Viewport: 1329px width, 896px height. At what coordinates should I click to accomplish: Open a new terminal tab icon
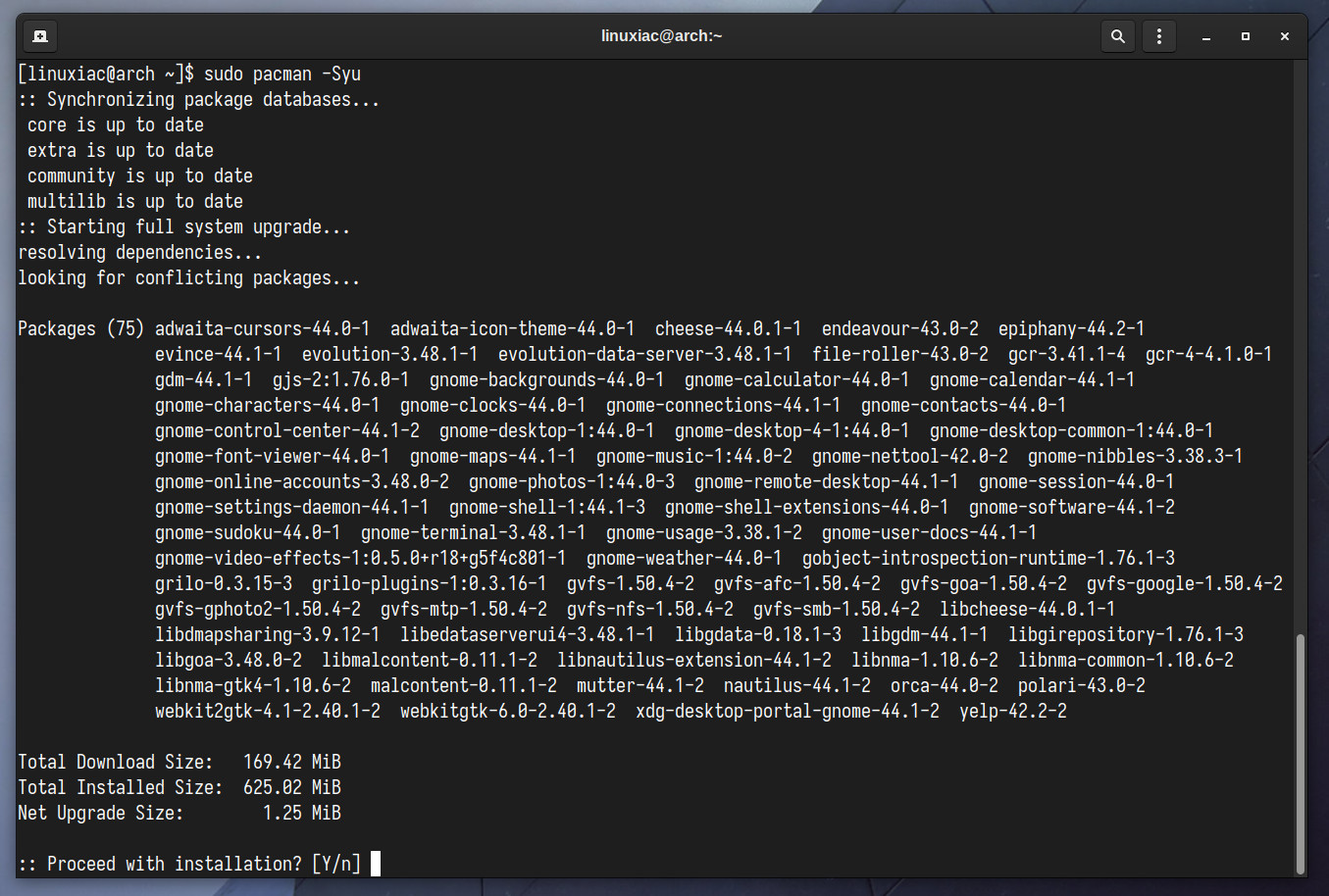[40, 36]
